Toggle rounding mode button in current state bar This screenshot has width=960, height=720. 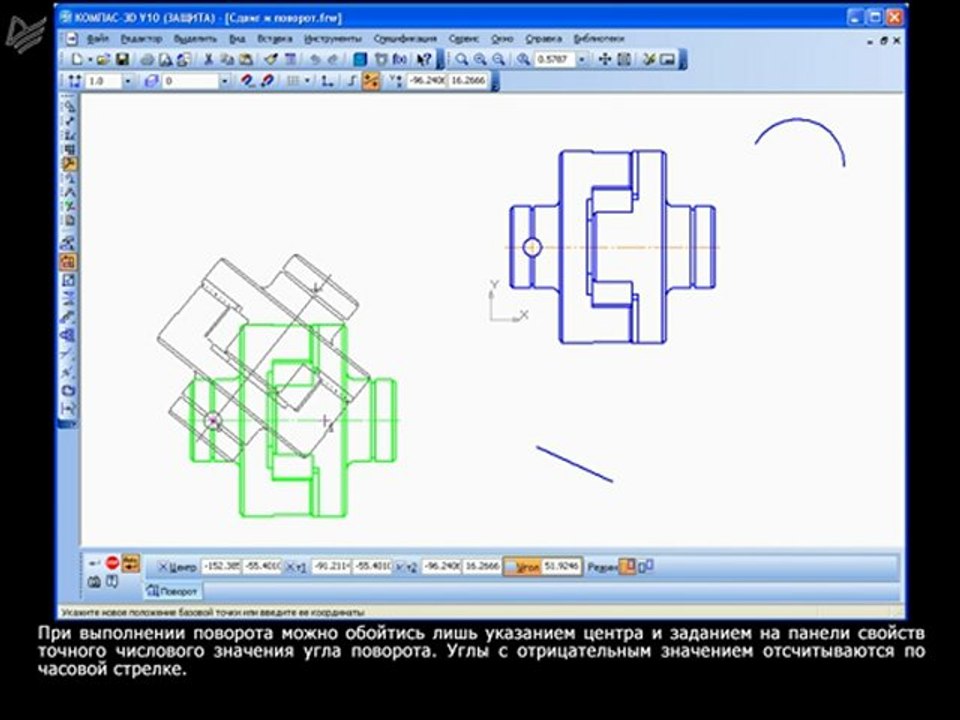pyautogui.click(x=370, y=81)
